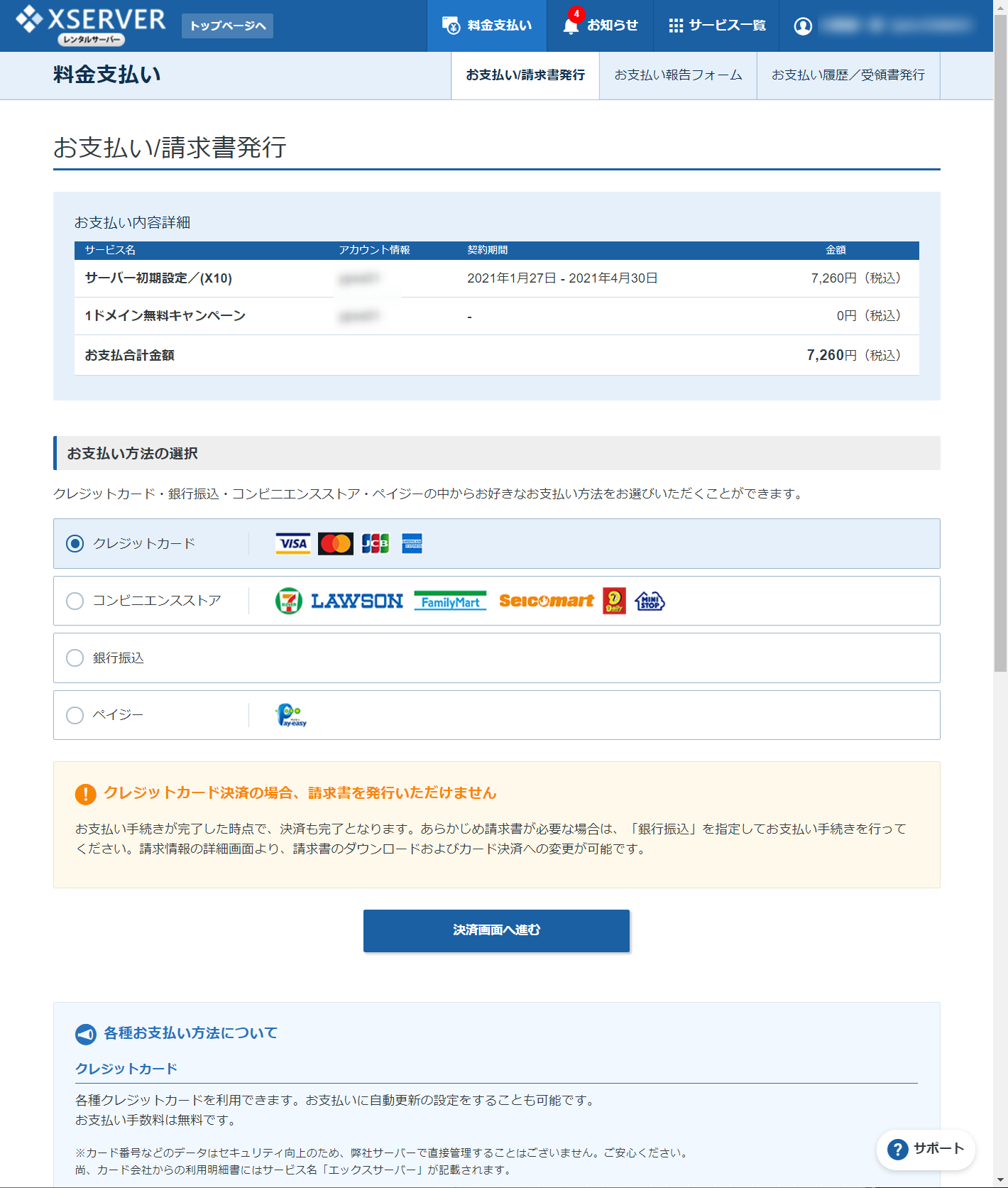Click scrollbar up arrow
This screenshot has width=1008, height=1188.
coord(1000,6)
